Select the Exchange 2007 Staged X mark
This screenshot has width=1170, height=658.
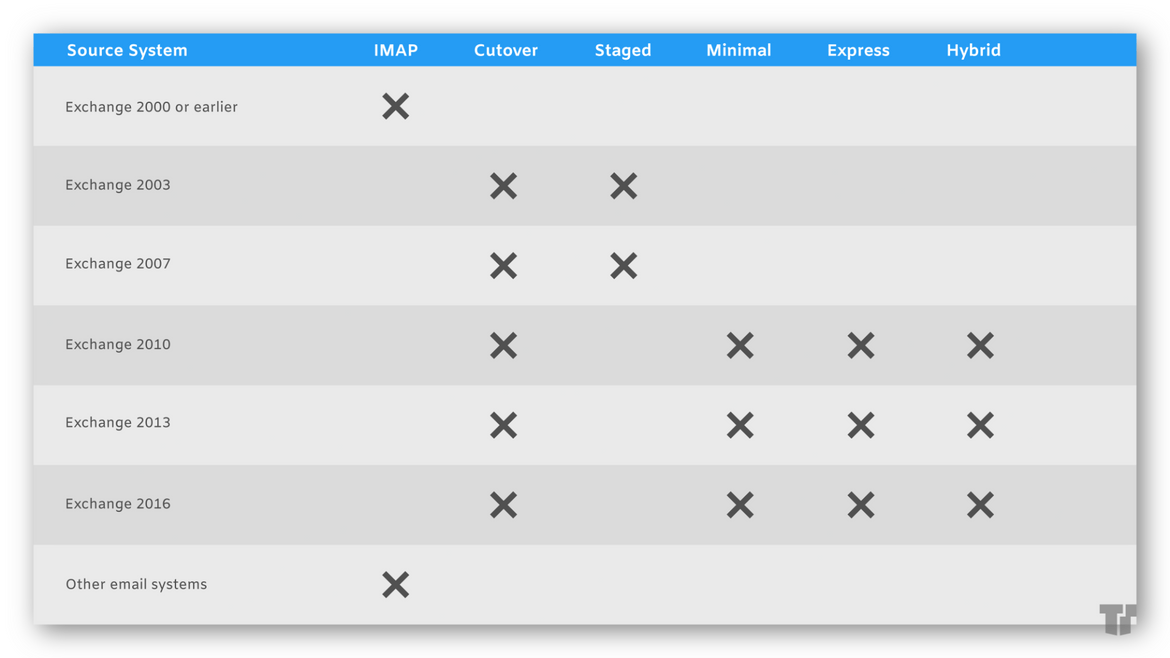[624, 266]
